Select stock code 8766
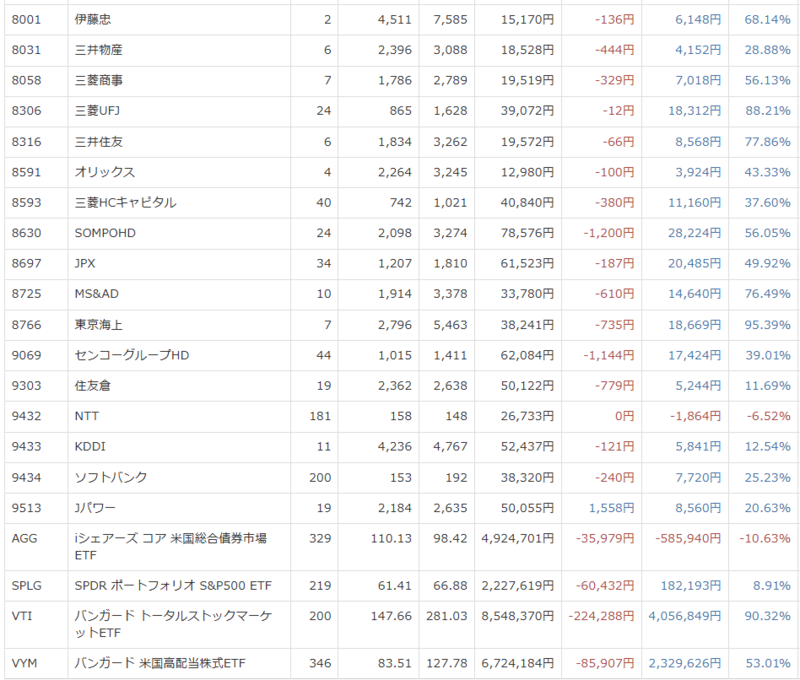The width and height of the screenshot is (800, 680). [x=26, y=325]
